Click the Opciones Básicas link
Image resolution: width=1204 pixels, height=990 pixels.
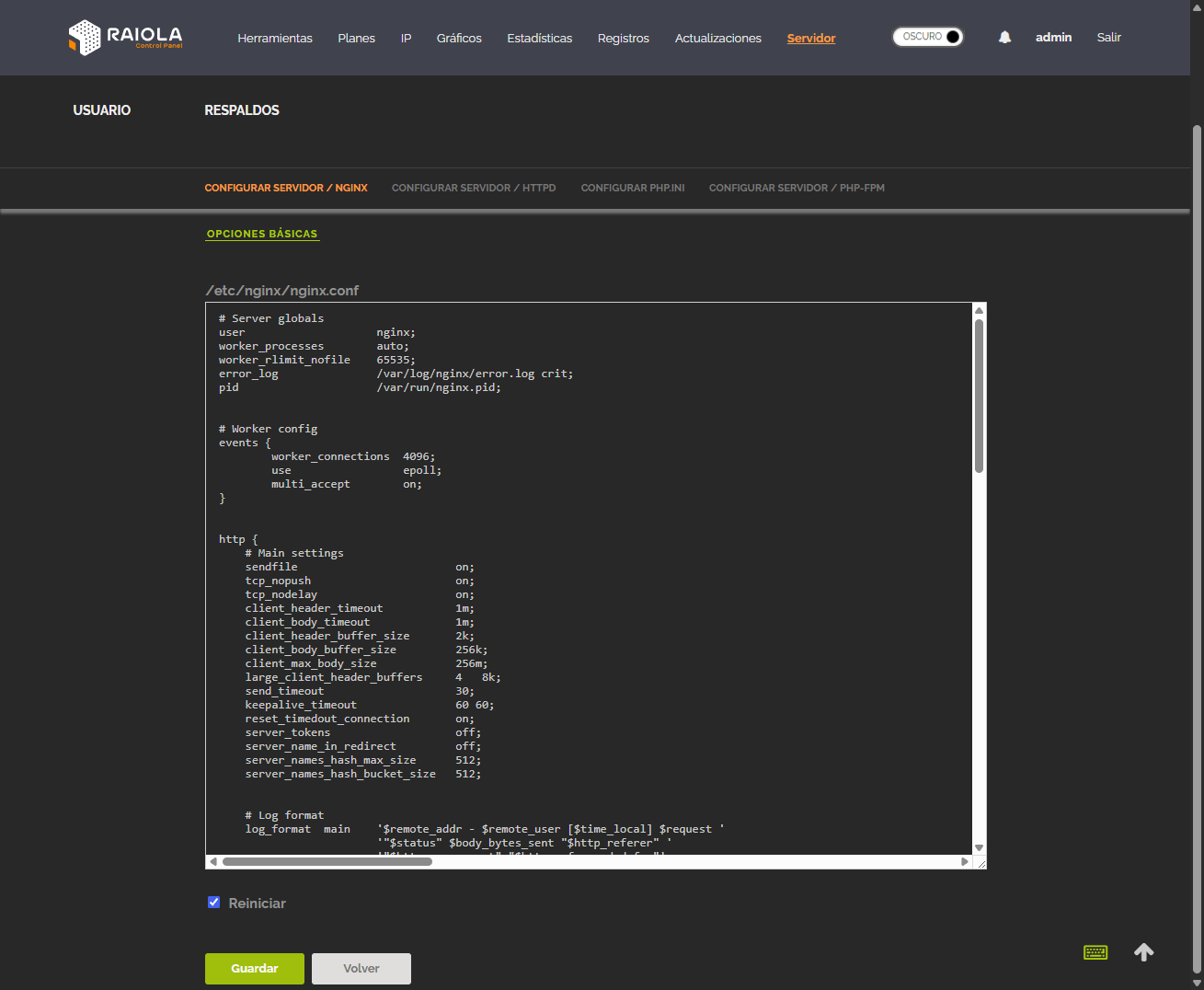(x=262, y=234)
